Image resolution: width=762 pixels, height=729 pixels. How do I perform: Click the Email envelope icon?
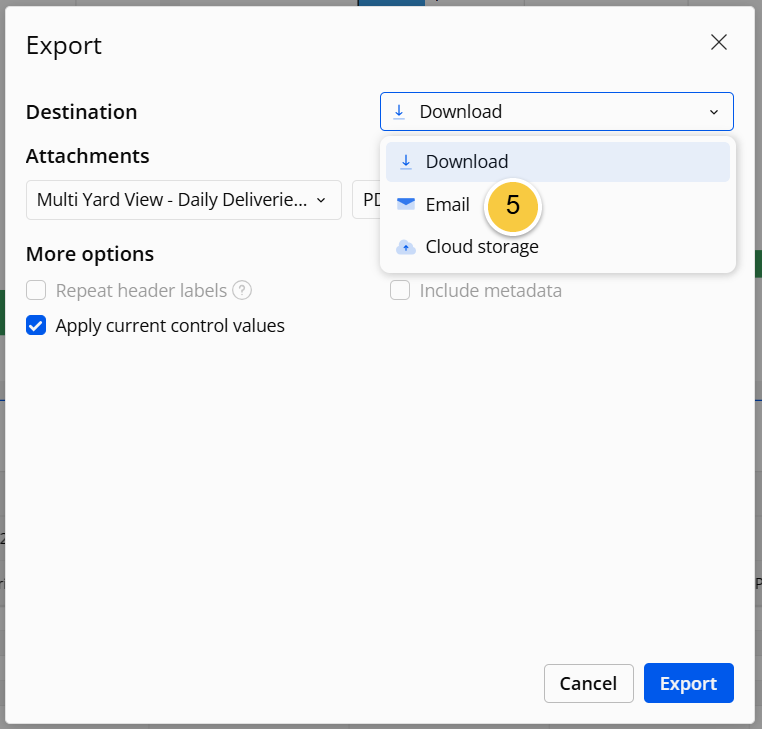point(406,204)
